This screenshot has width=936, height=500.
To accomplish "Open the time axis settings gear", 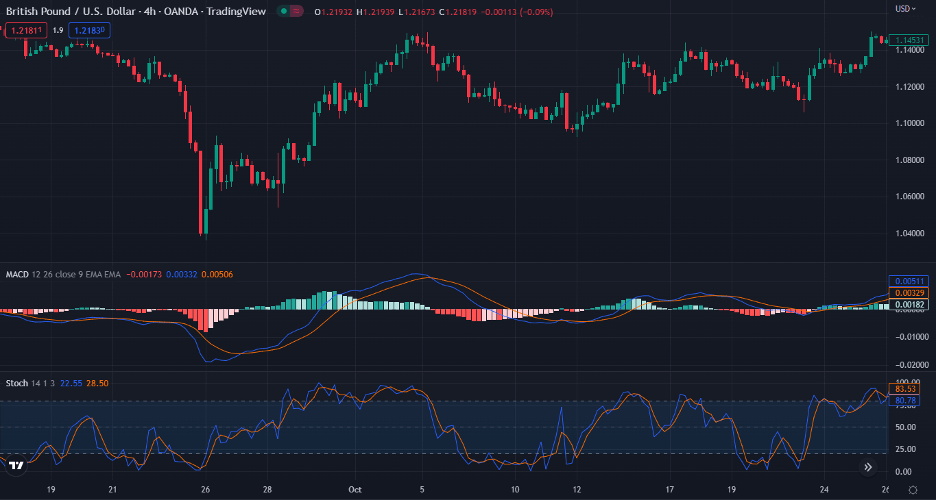I will tap(911, 490).
